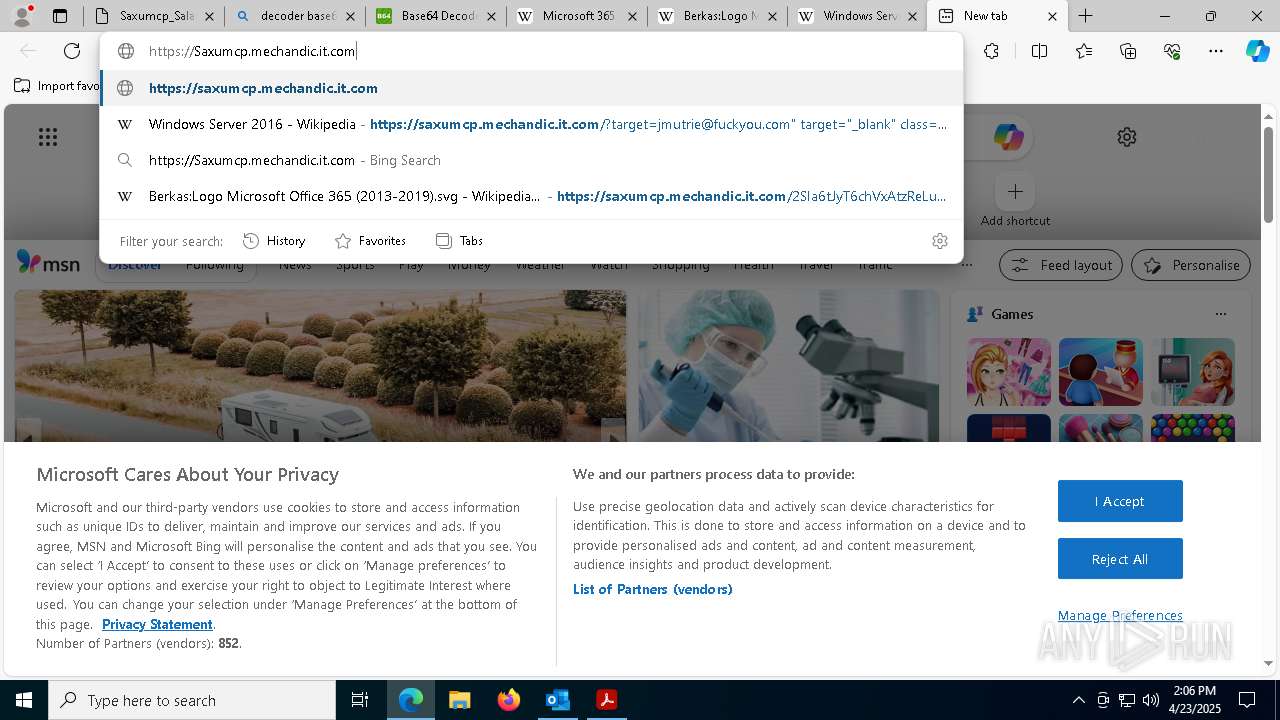Open Adobe Acrobat from the taskbar

tap(606, 700)
